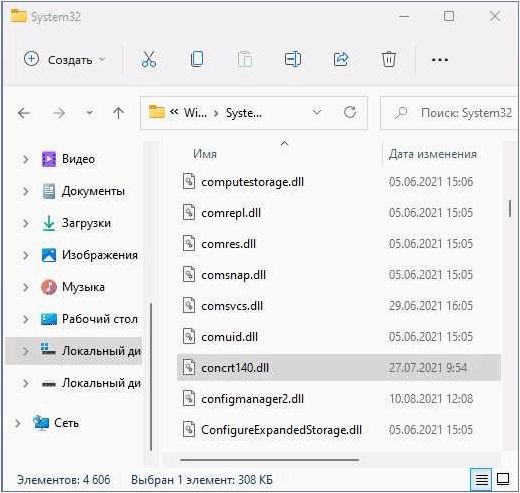The height and width of the screenshot is (493, 520).
Task: Select the configmanager2.dll file
Action: tap(339, 399)
